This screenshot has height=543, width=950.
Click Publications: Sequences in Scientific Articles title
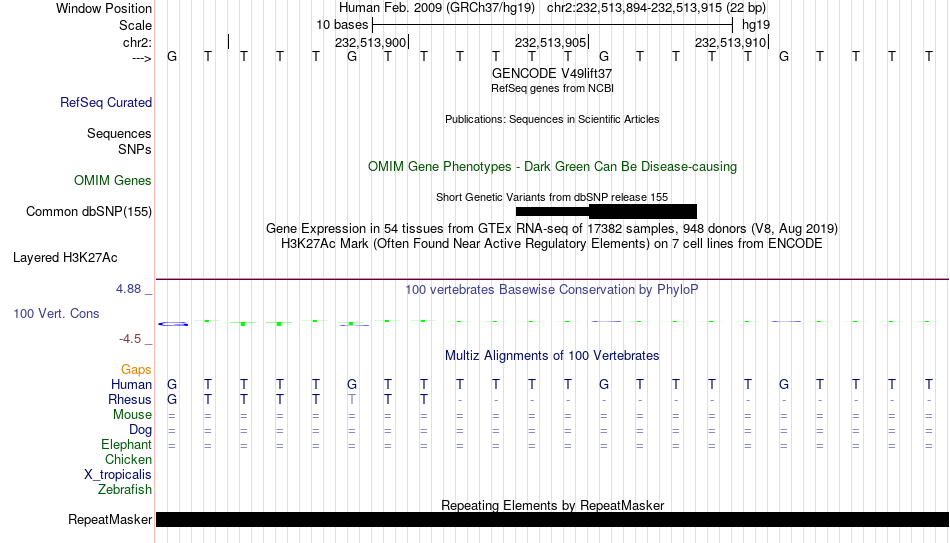pyautogui.click(x=552, y=119)
